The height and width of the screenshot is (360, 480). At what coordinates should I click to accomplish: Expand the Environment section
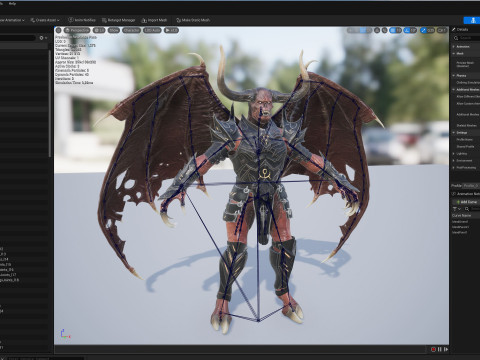coord(454,161)
